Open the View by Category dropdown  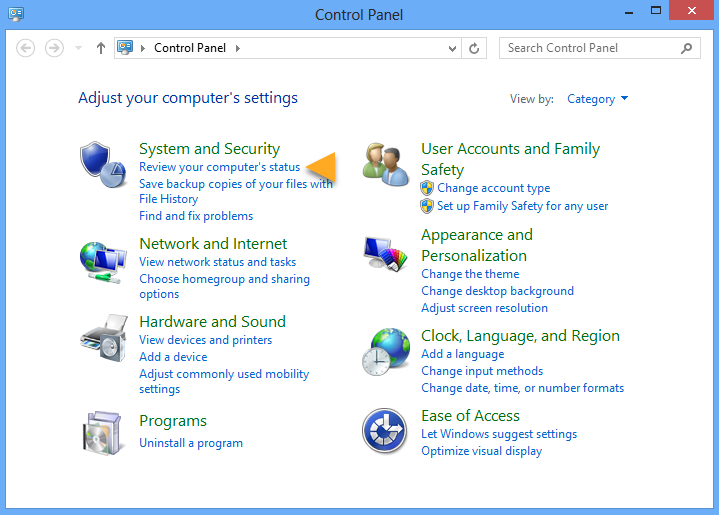coord(597,99)
